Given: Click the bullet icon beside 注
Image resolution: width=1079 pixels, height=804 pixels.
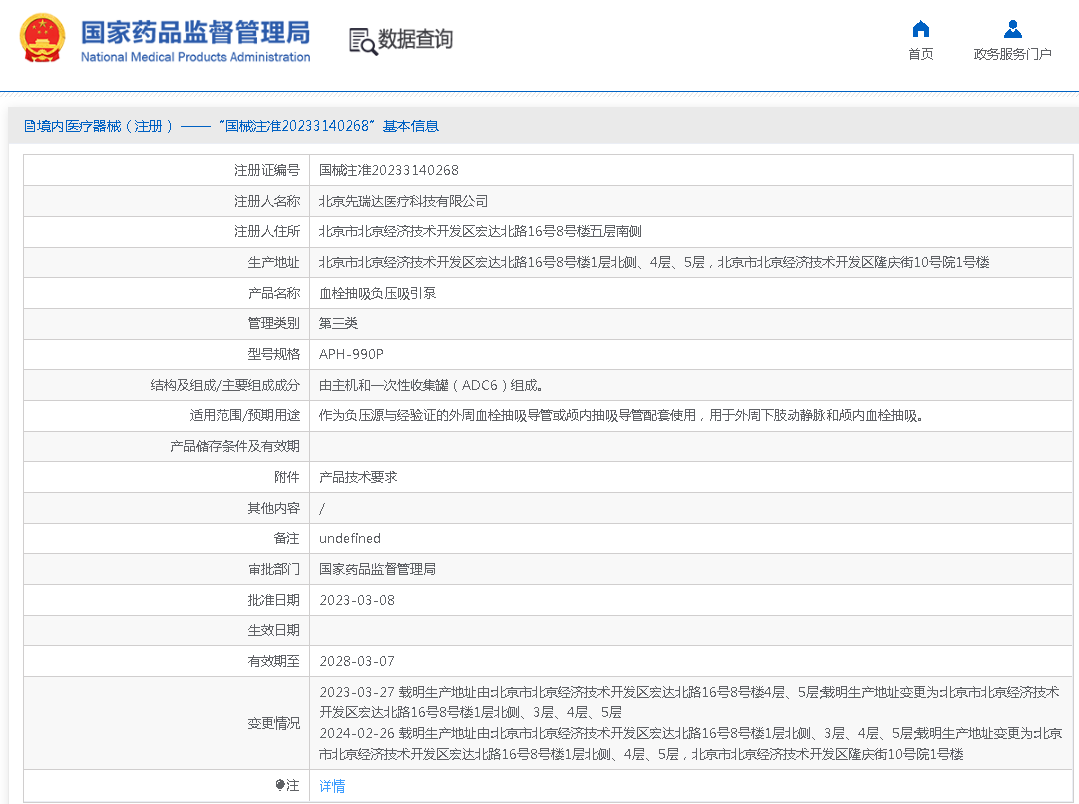Looking at the screenshot, I should (x=280, y=786).
